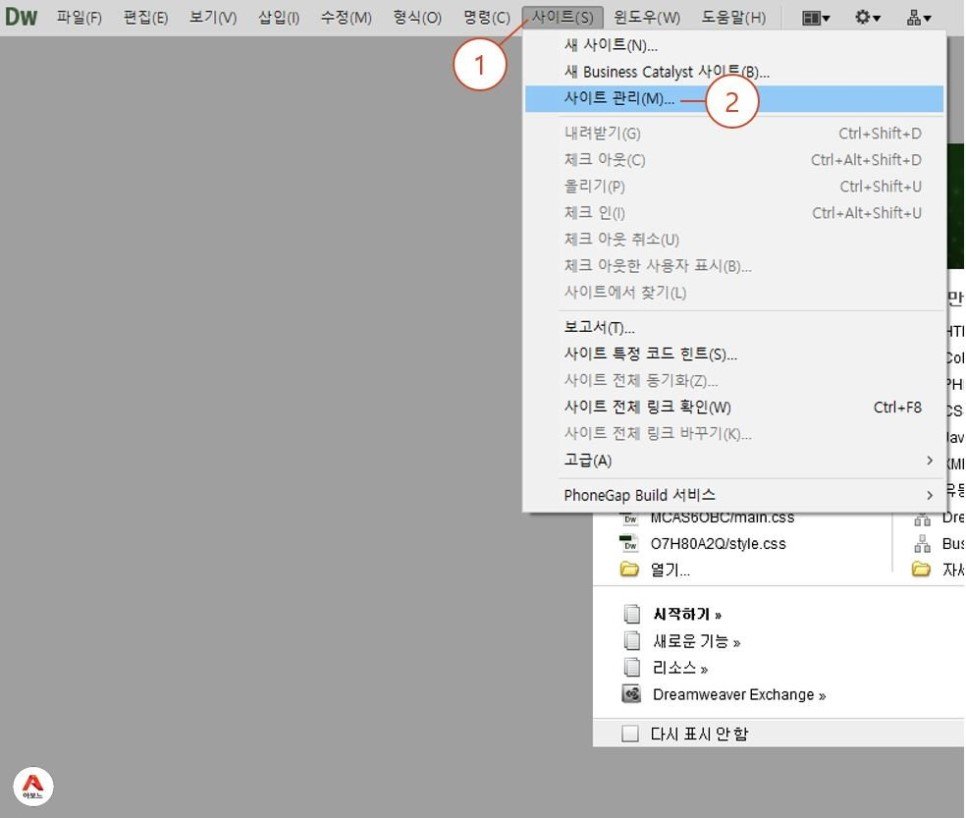Choose 새 사이트(N)... menu entry
The height and width of the screenshot is (818, 966).
coord(733,45)
